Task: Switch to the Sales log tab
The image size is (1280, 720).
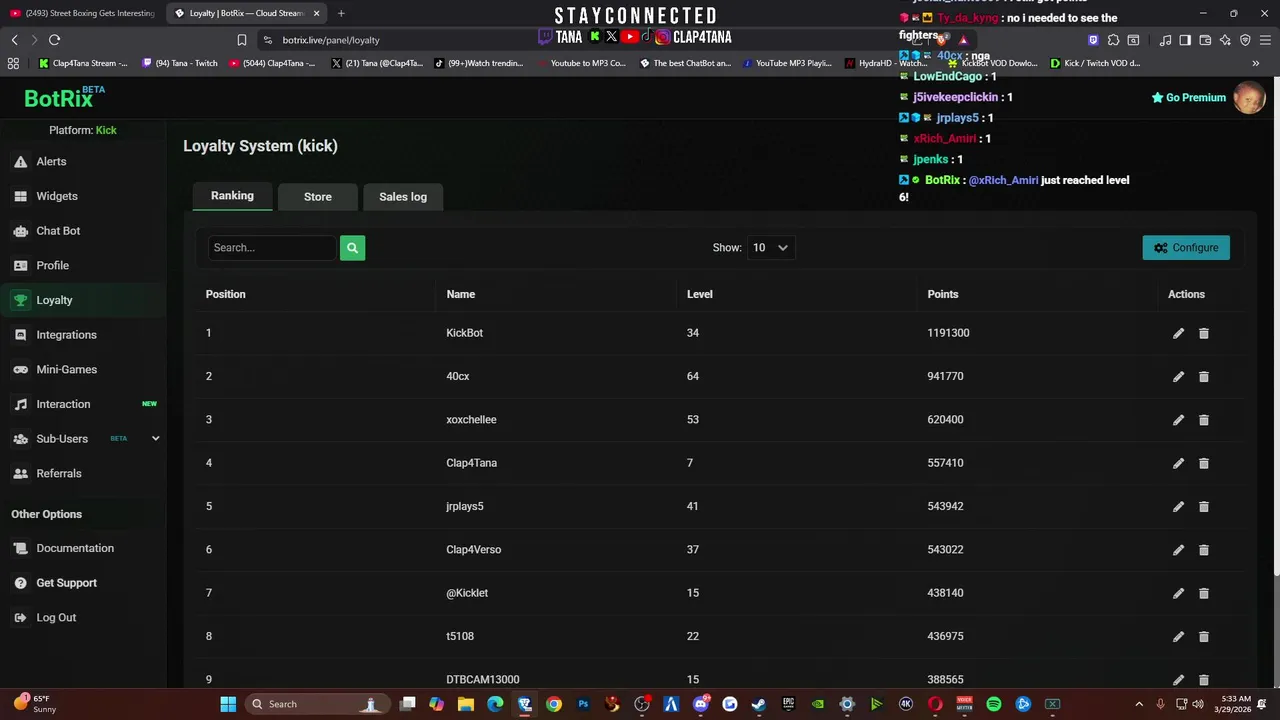Action: click(x=403, y=197)
